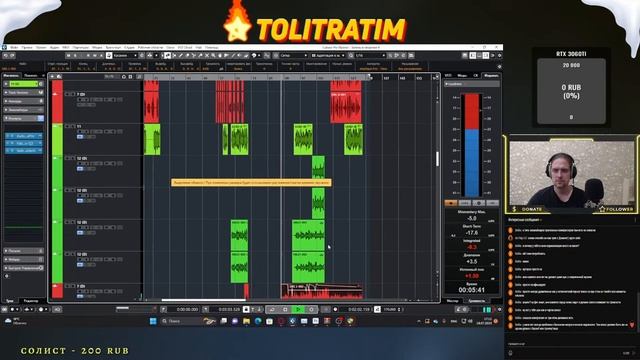Open the Аудио menu
Screen dimensions: 640x360
54,47
